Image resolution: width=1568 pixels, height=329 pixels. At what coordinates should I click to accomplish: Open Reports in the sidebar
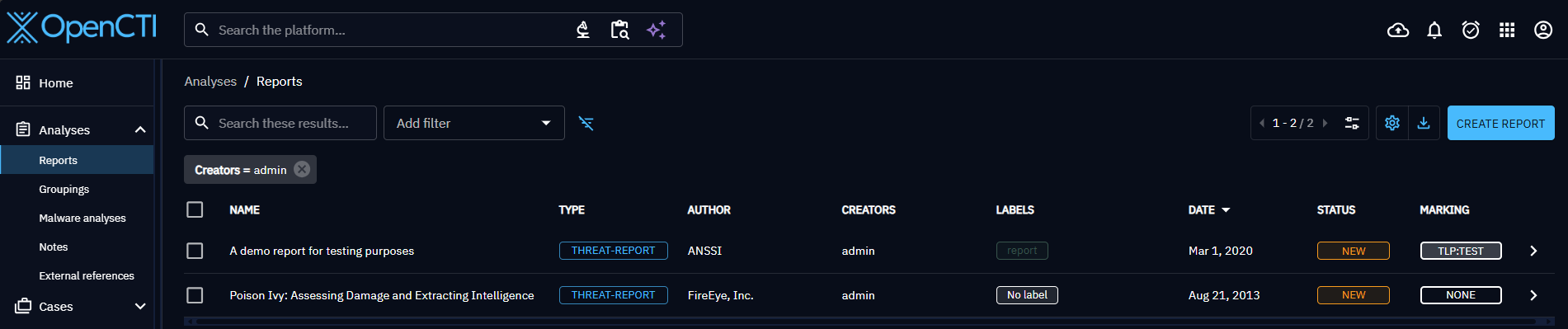(77, 160)
